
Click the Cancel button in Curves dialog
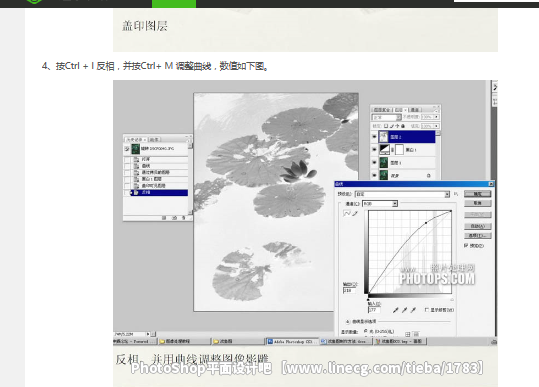coord(478,203)
